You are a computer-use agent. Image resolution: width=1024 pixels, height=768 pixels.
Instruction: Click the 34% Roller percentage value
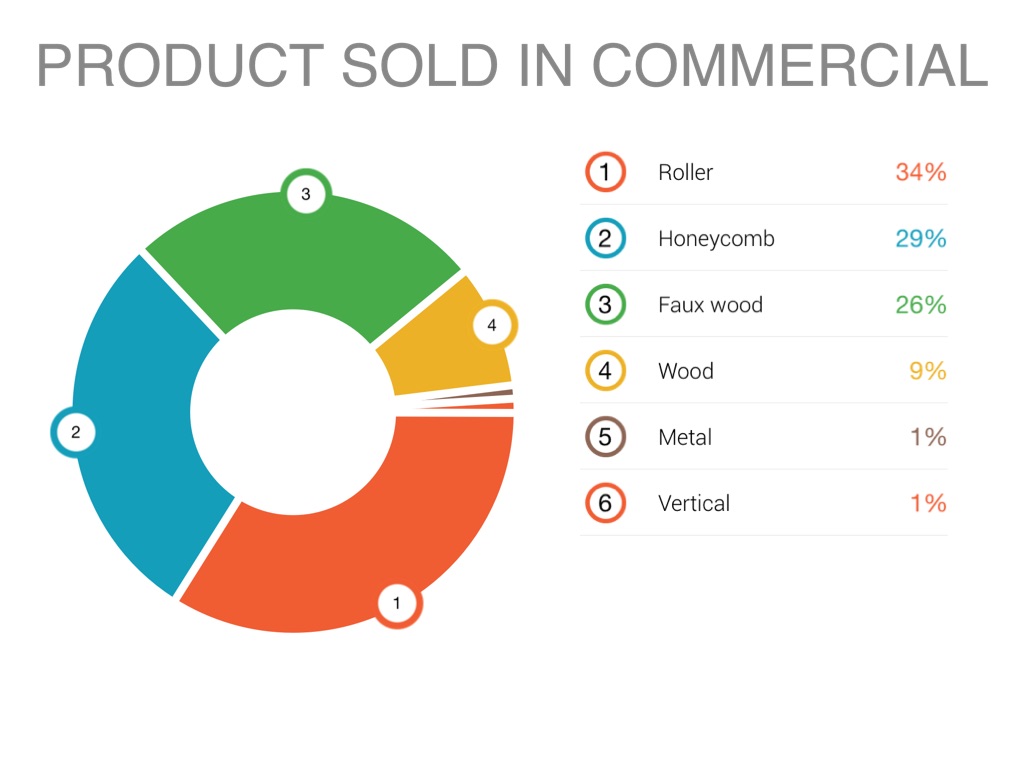920,172
